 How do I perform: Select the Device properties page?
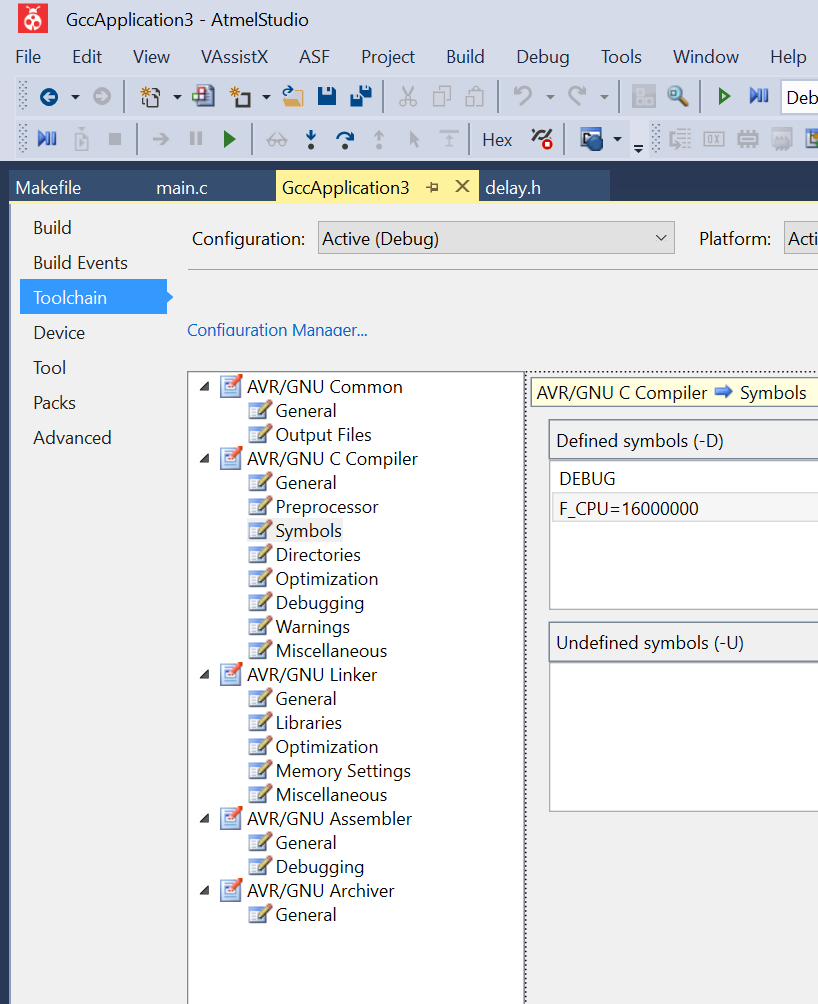tap(59, 332)
